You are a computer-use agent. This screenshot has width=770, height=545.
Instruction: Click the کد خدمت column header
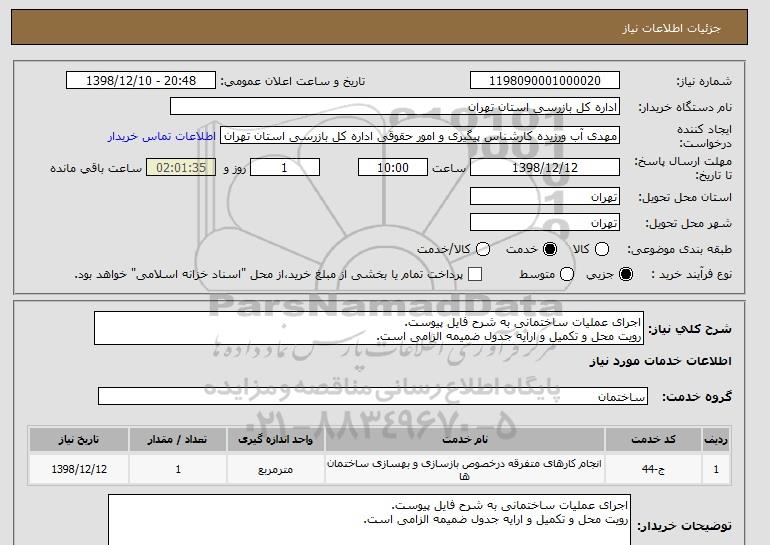(653, 439)
